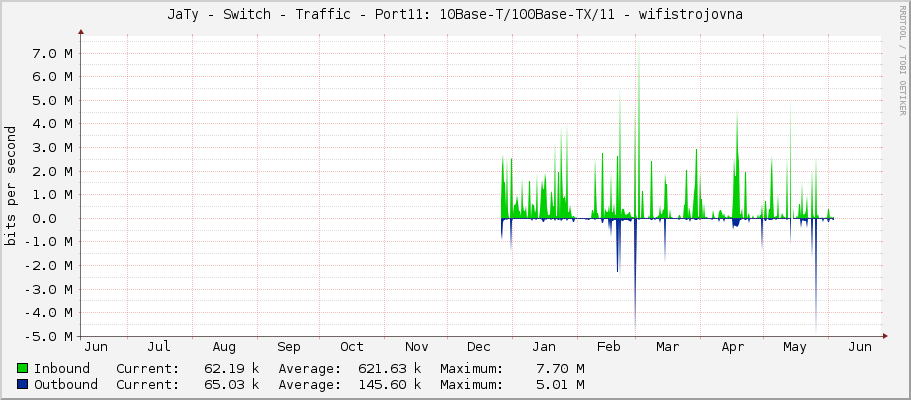Click the 3.0 M y-axis label
The width and height of the screenshot is (911, 400).
click(x=53, y=148)
